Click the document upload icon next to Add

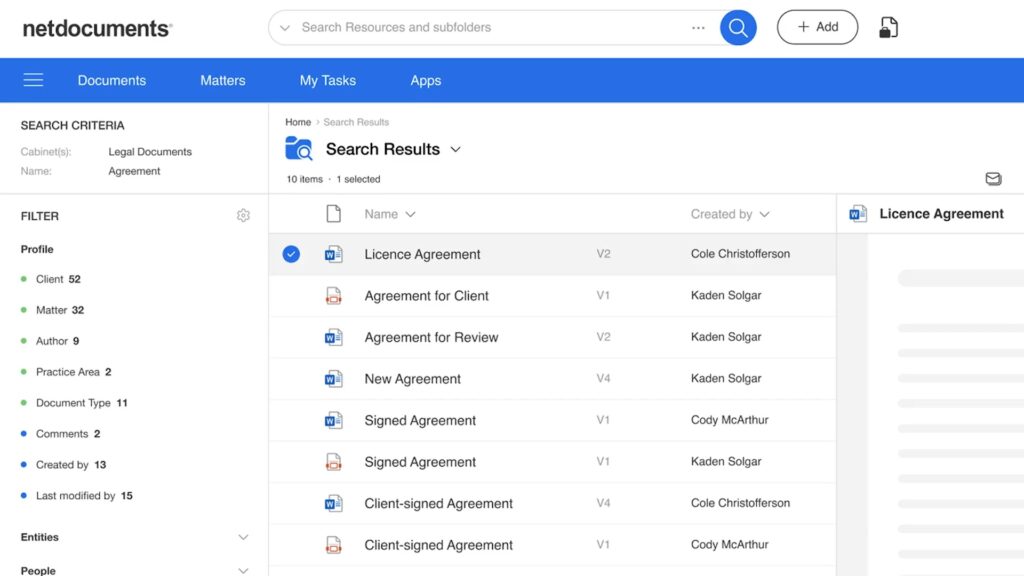click(x=889, y=27)
